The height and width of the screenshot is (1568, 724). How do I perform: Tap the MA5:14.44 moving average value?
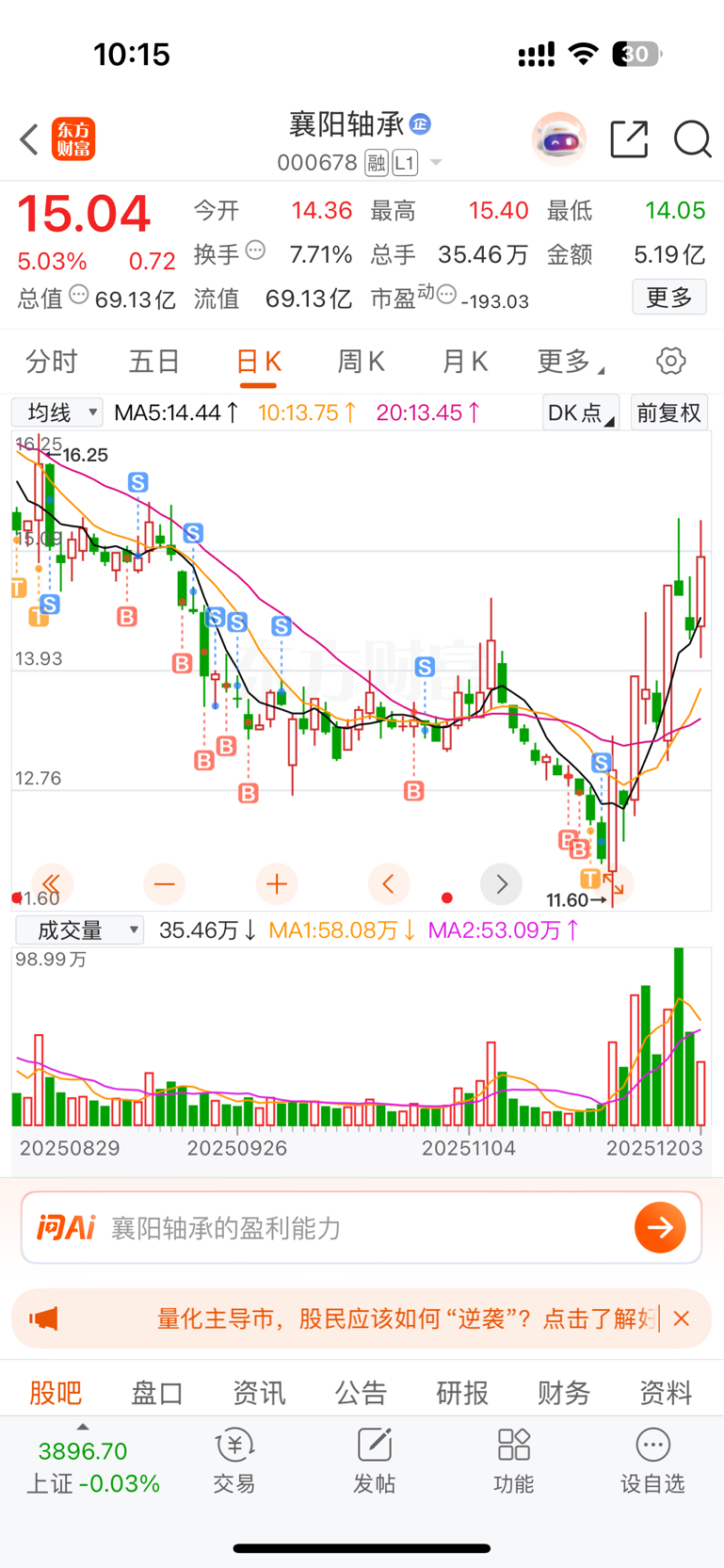pyautogui.click(x=176, y=412)
